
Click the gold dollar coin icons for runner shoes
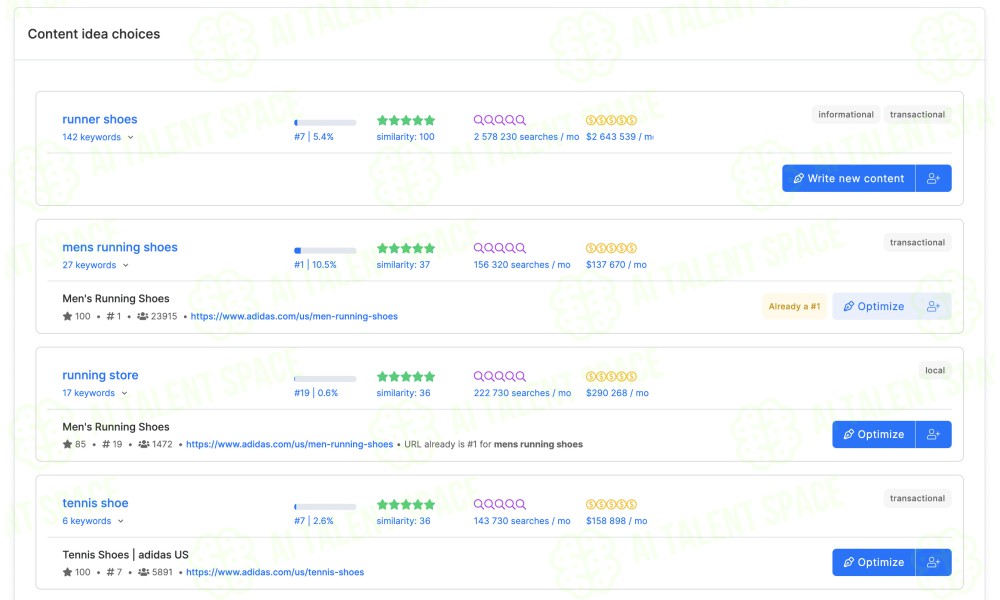pos(611,120)
